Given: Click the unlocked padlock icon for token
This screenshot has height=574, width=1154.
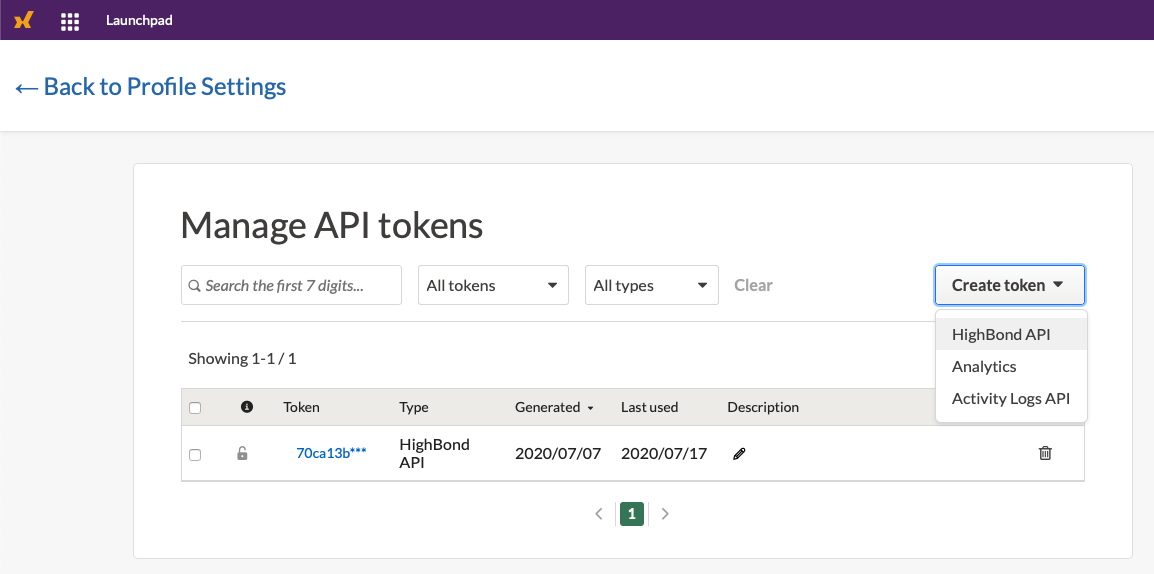Looking at the screenshot, I should pos(242,454).
